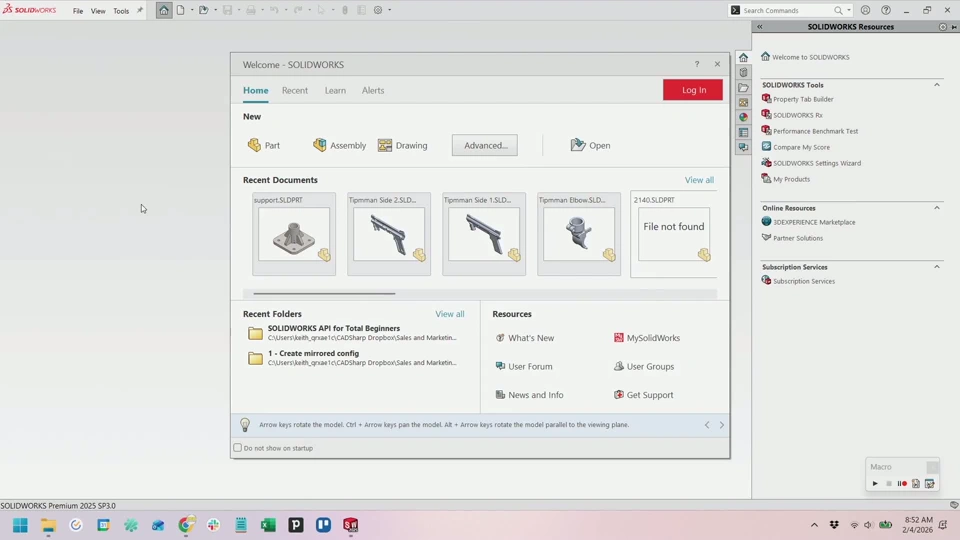Open the What's New resource link
The image size is (960, 540).
(x=525, y=338)
